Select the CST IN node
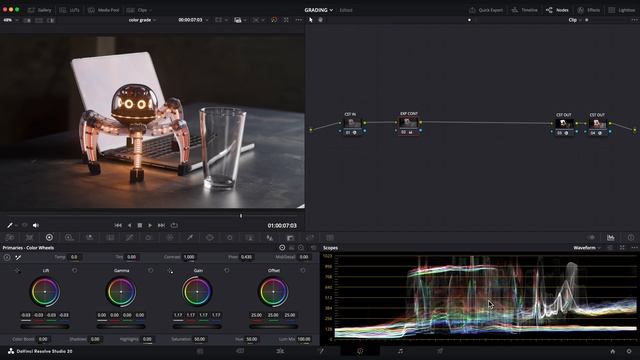Viewport: 640px width, 360px height. (352, 124)
